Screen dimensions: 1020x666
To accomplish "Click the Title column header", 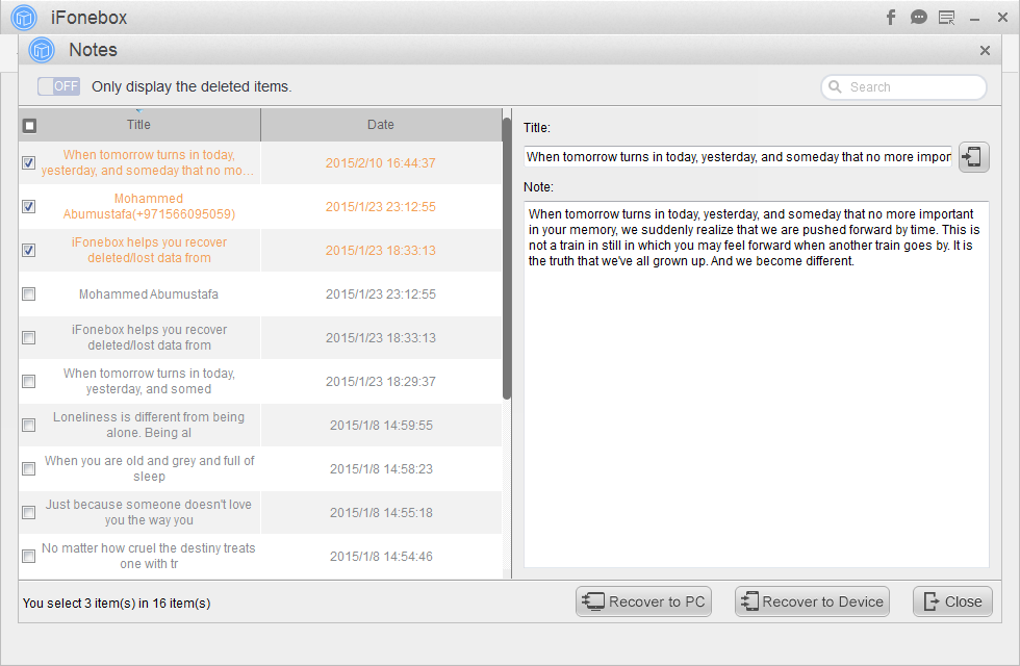I will click(x=138, y=125).
